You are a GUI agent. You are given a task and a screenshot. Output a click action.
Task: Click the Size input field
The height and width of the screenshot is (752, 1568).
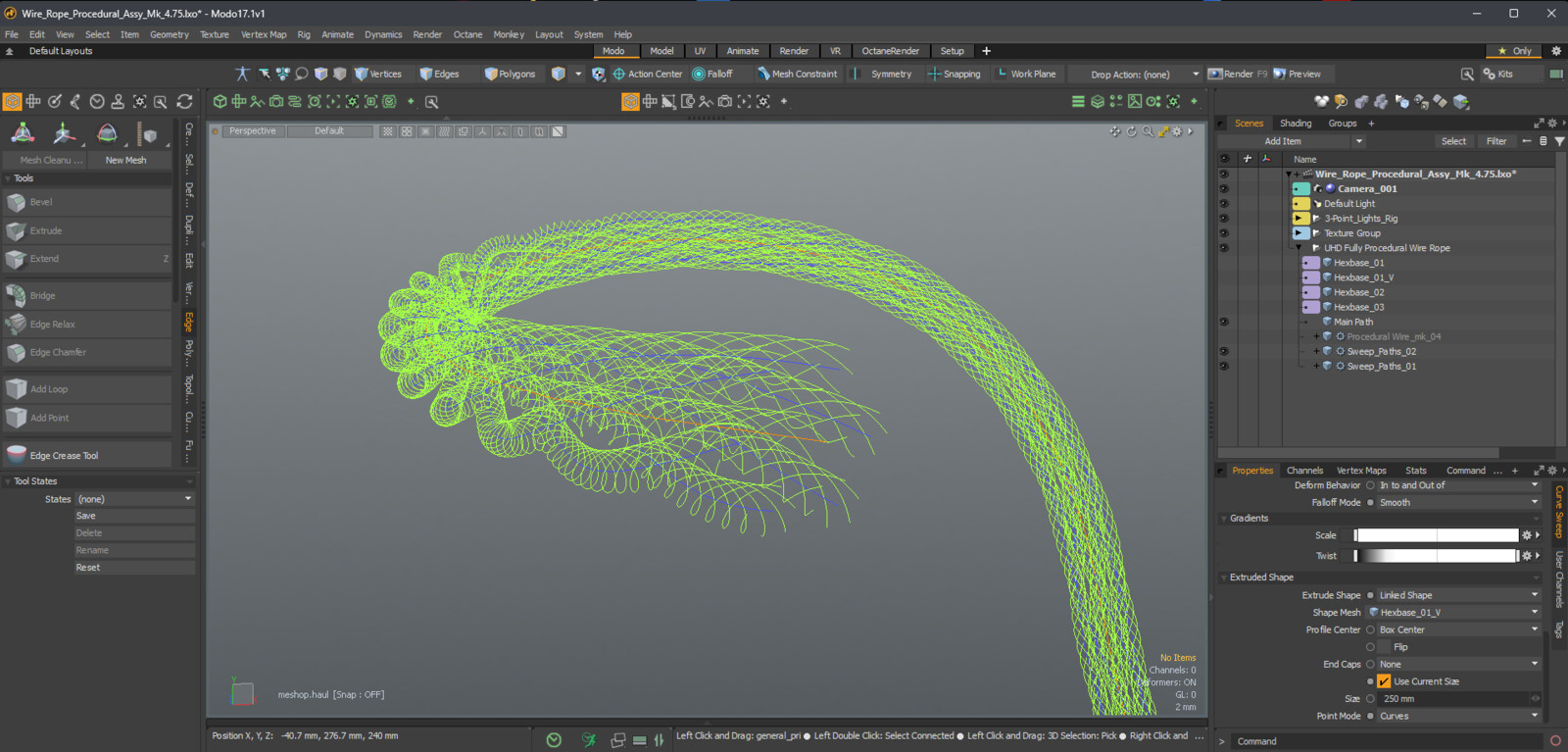pyautogui.click(x=1454, y=699)
